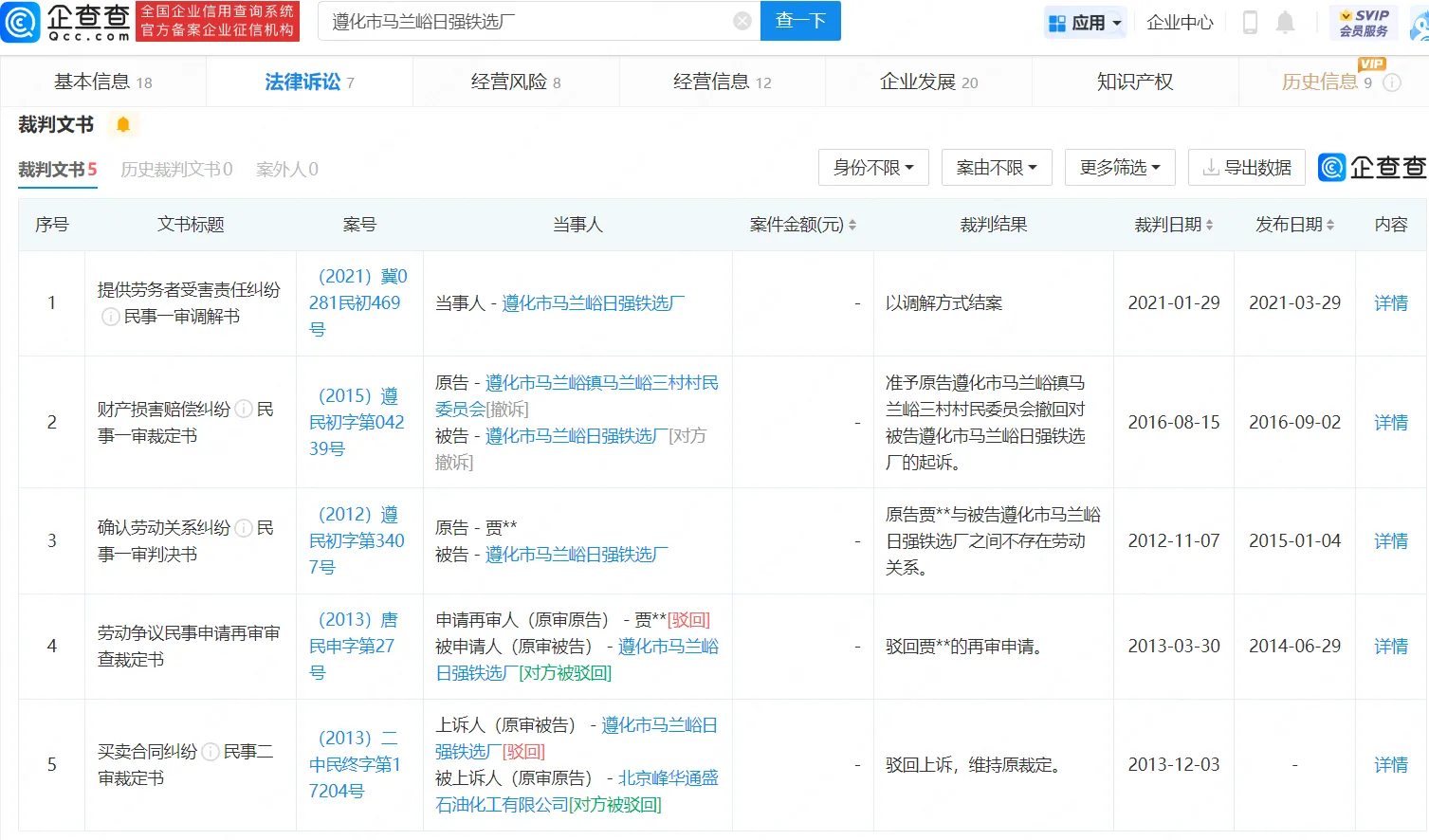This screenshot has width=1429, height=840.
Task: Open plaintiff 遵化市马兰峪镇马兰峪三村村民委员会 link
Action: coord(577,396)
